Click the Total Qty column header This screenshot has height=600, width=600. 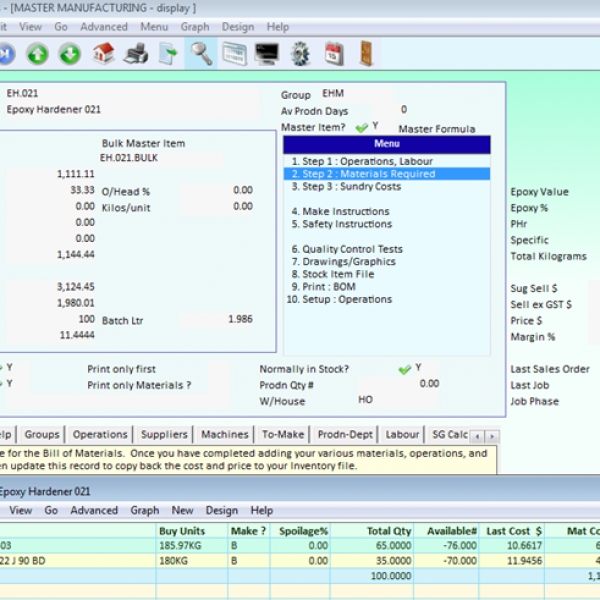coord(372,531)
